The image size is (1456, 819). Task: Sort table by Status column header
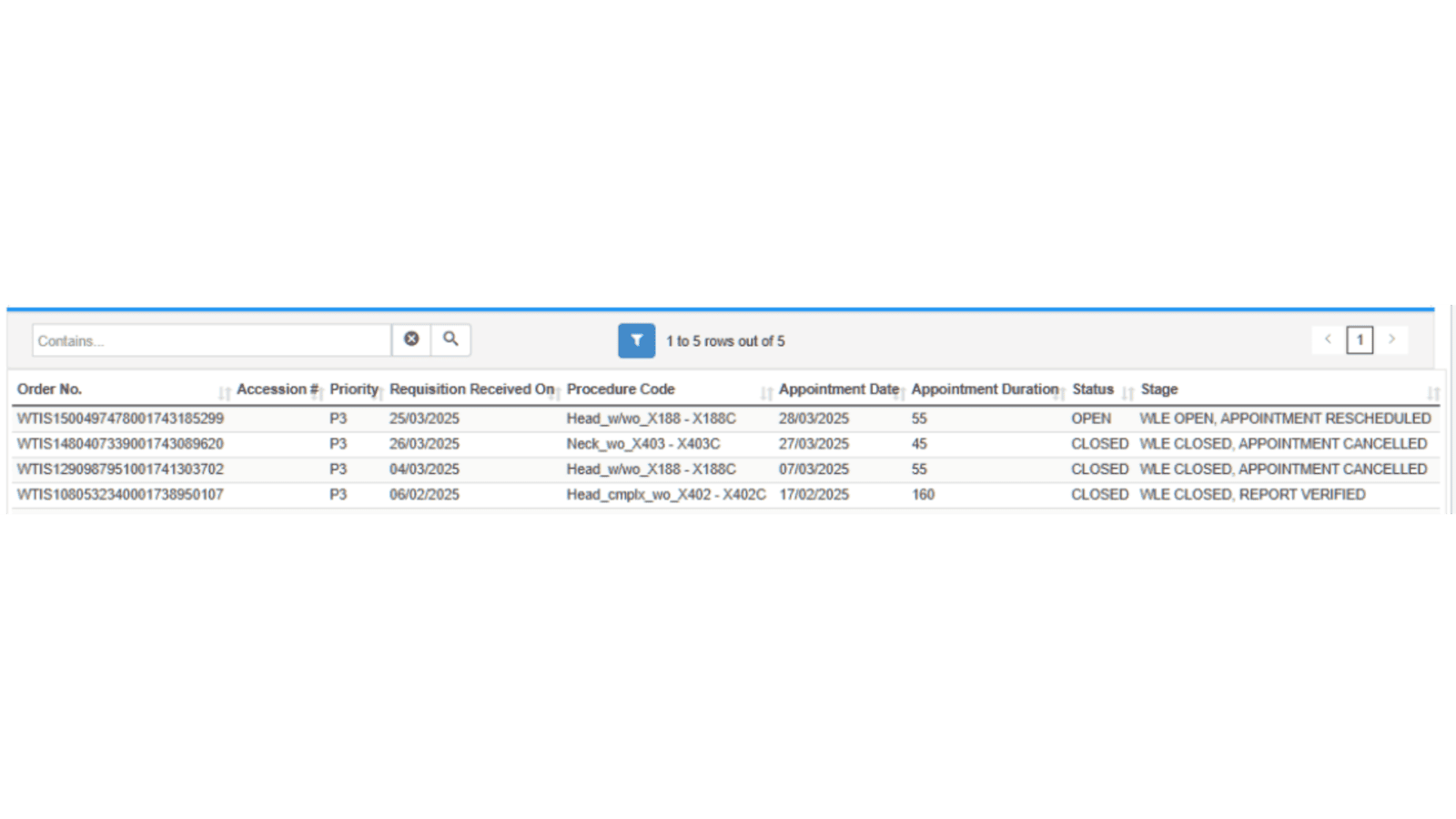[x=1093, y=389]
